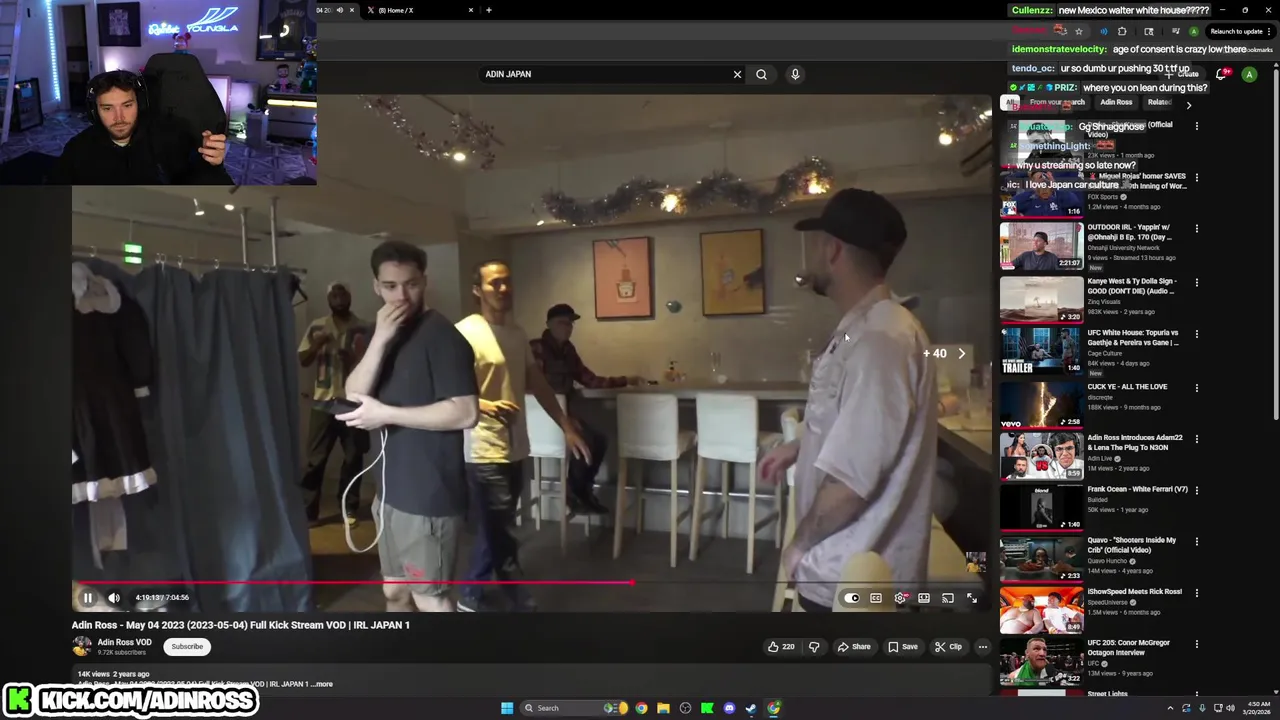Open options menu for IShowSpeed video

point(1196,592)
